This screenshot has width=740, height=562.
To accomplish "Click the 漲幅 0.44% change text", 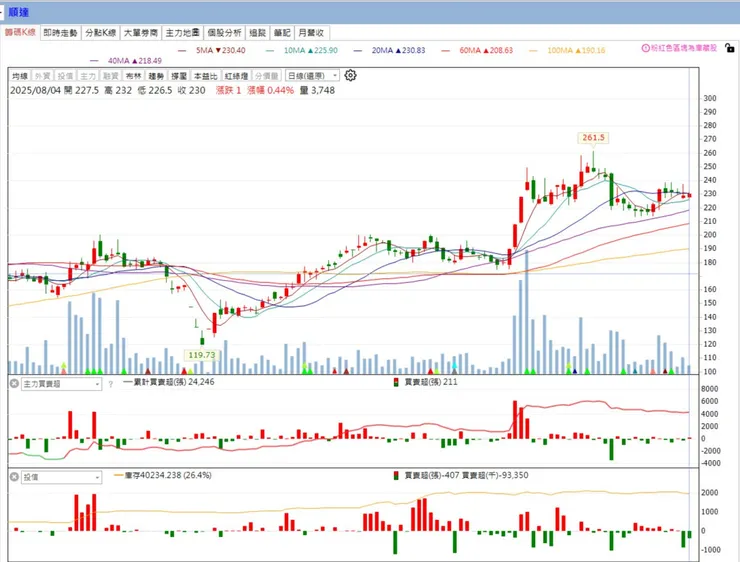I will pyautogui.click(x=271, y=91).
